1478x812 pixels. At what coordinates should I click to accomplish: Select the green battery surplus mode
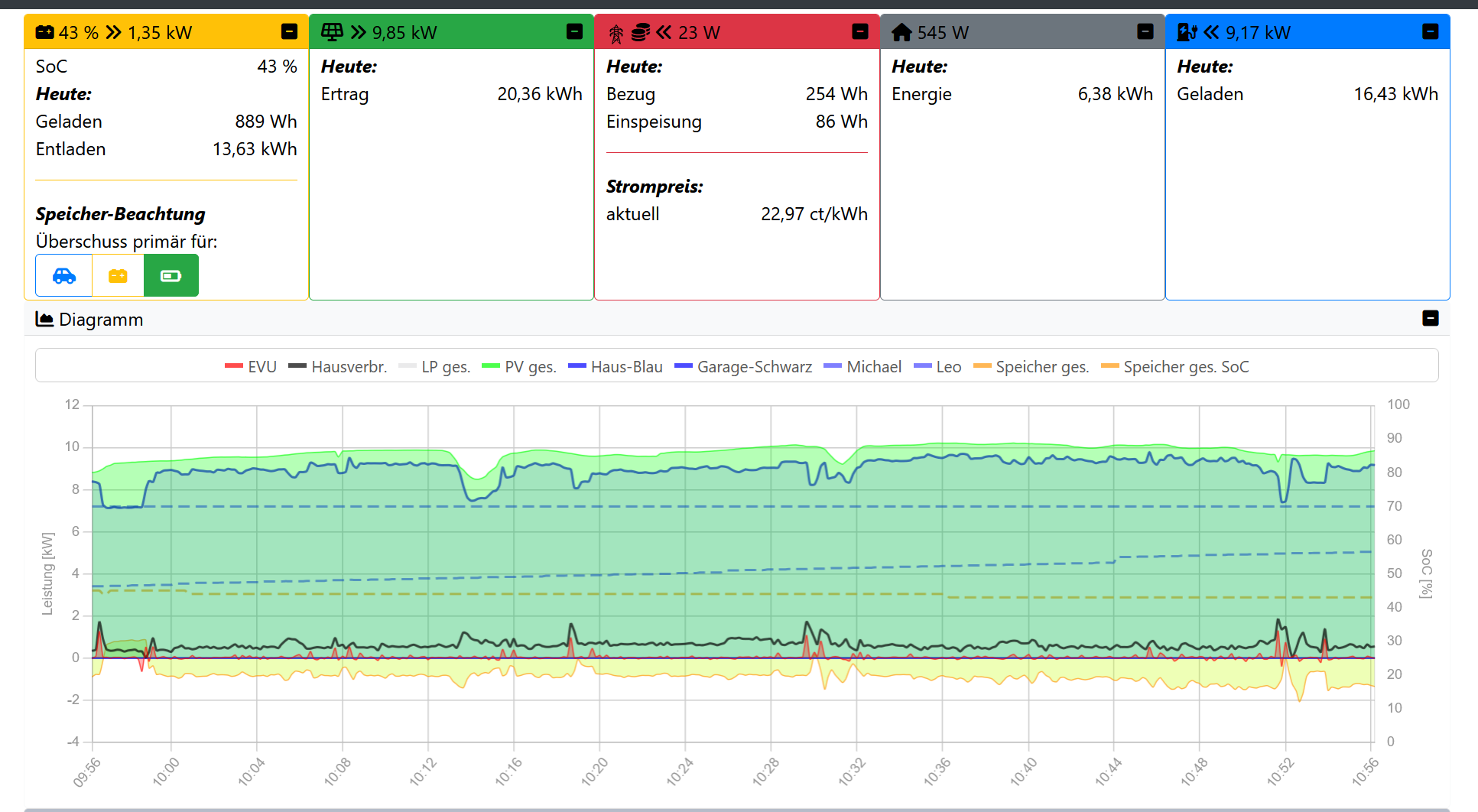[171, 276]
